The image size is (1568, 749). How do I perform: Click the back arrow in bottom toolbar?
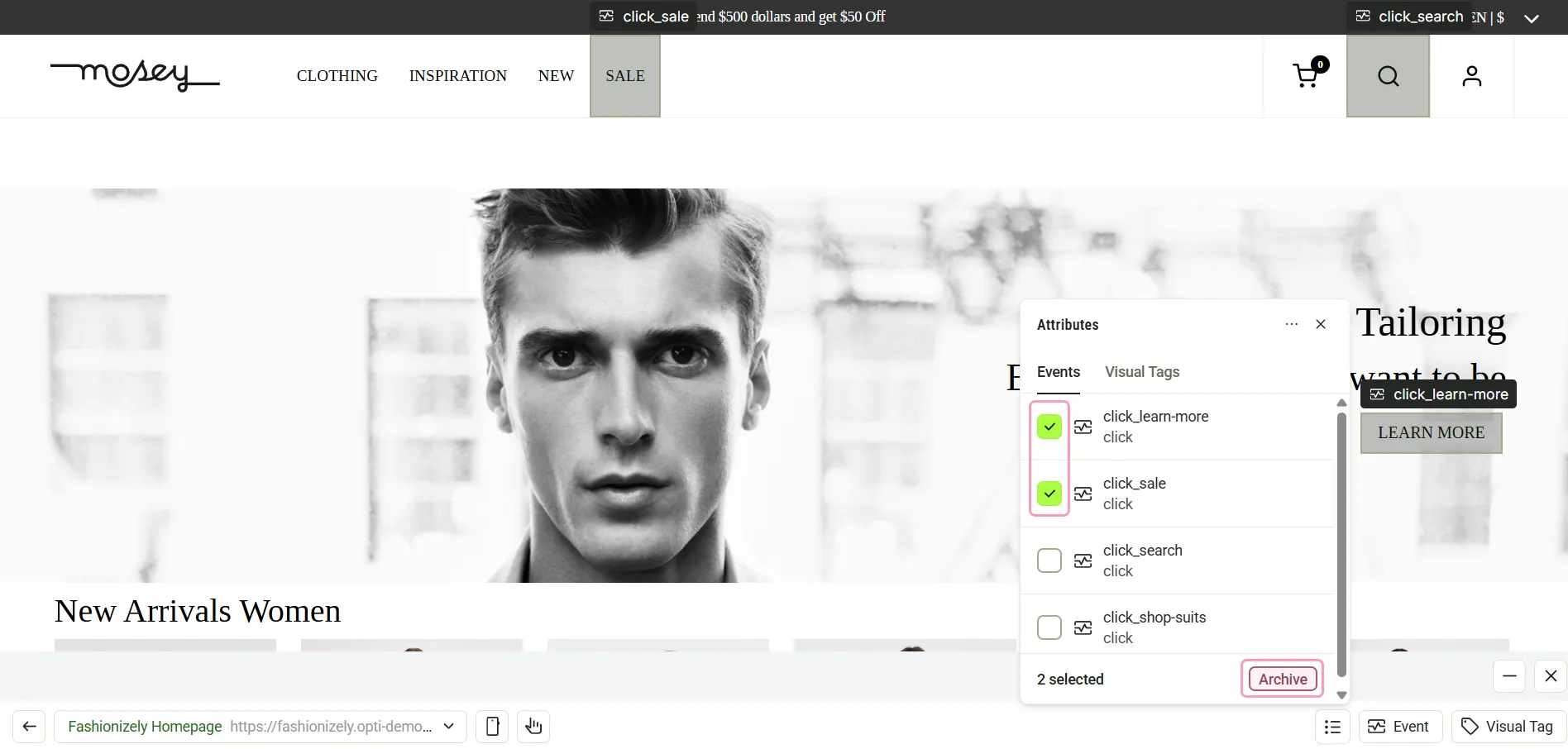point(29,726)
